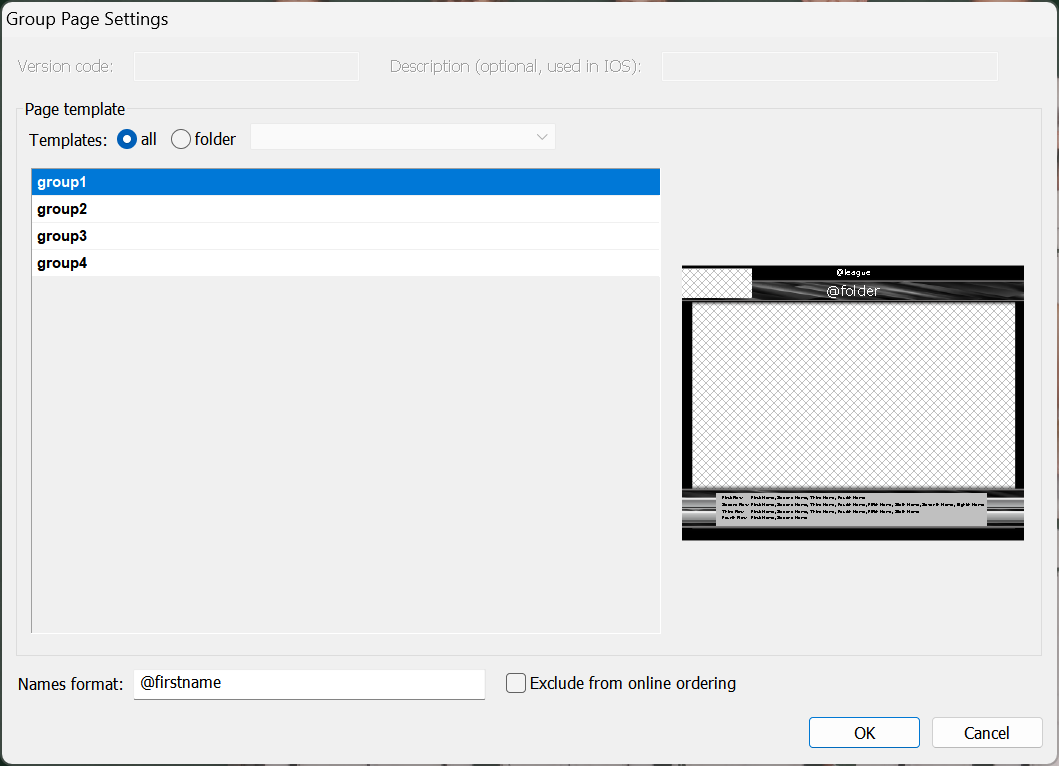The image size is (1059, 766).
Task: Click the OK button
Action: pos(864,732)
